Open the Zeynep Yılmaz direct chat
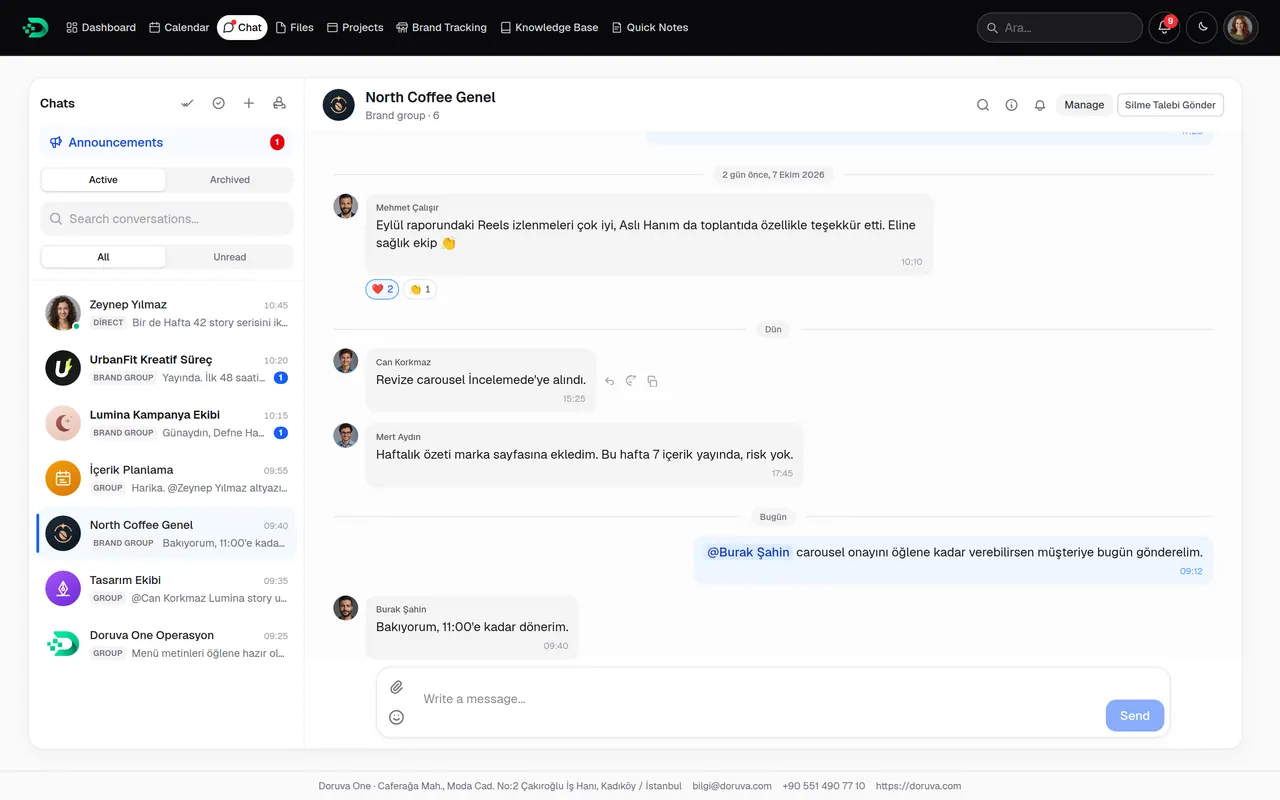The image size is (1280, 800). [167, 313]
